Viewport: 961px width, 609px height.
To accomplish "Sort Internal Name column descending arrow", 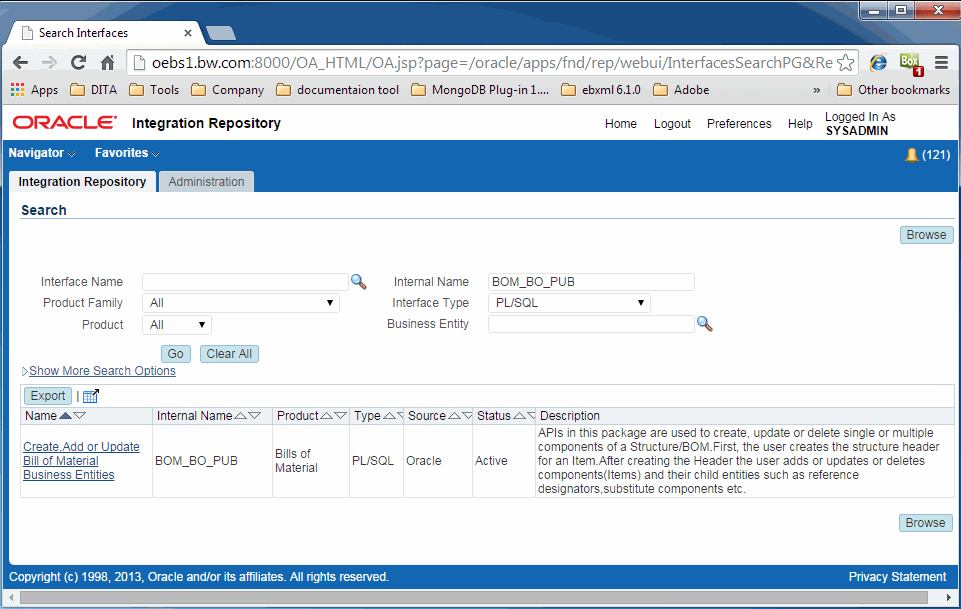I will coord(255,415).
